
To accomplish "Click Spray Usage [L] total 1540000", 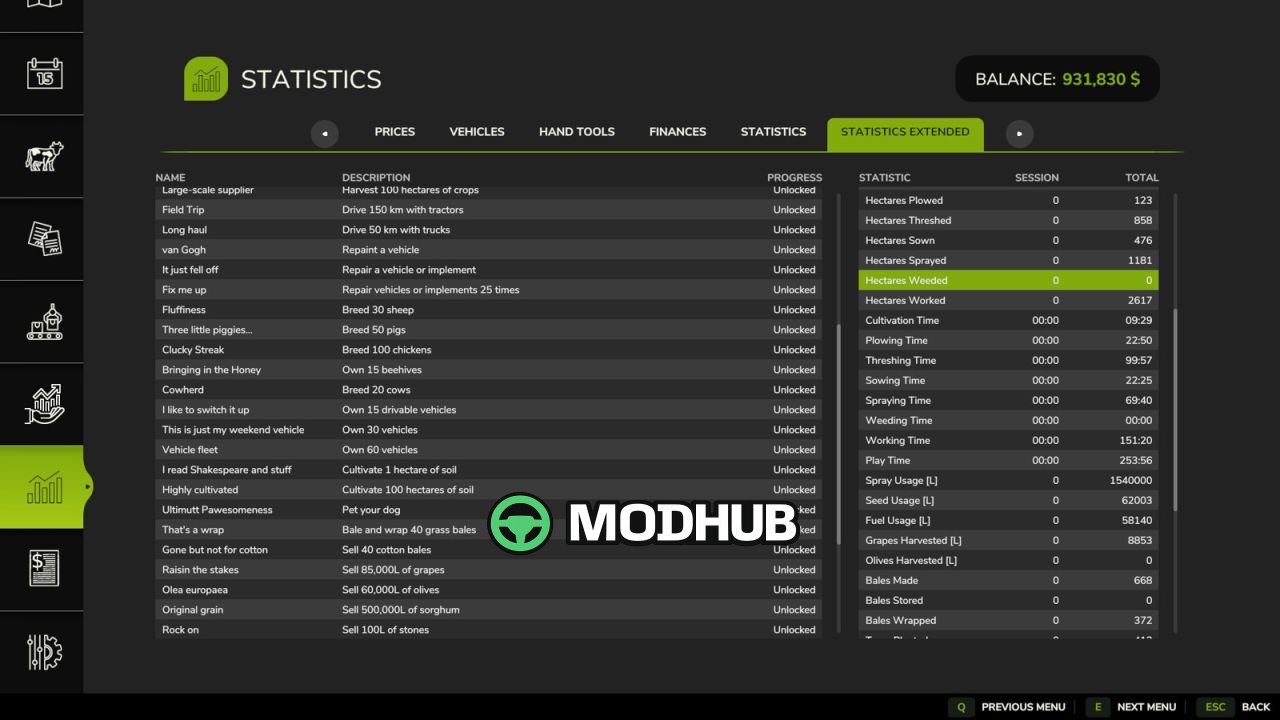I will tap(1131, 480).
